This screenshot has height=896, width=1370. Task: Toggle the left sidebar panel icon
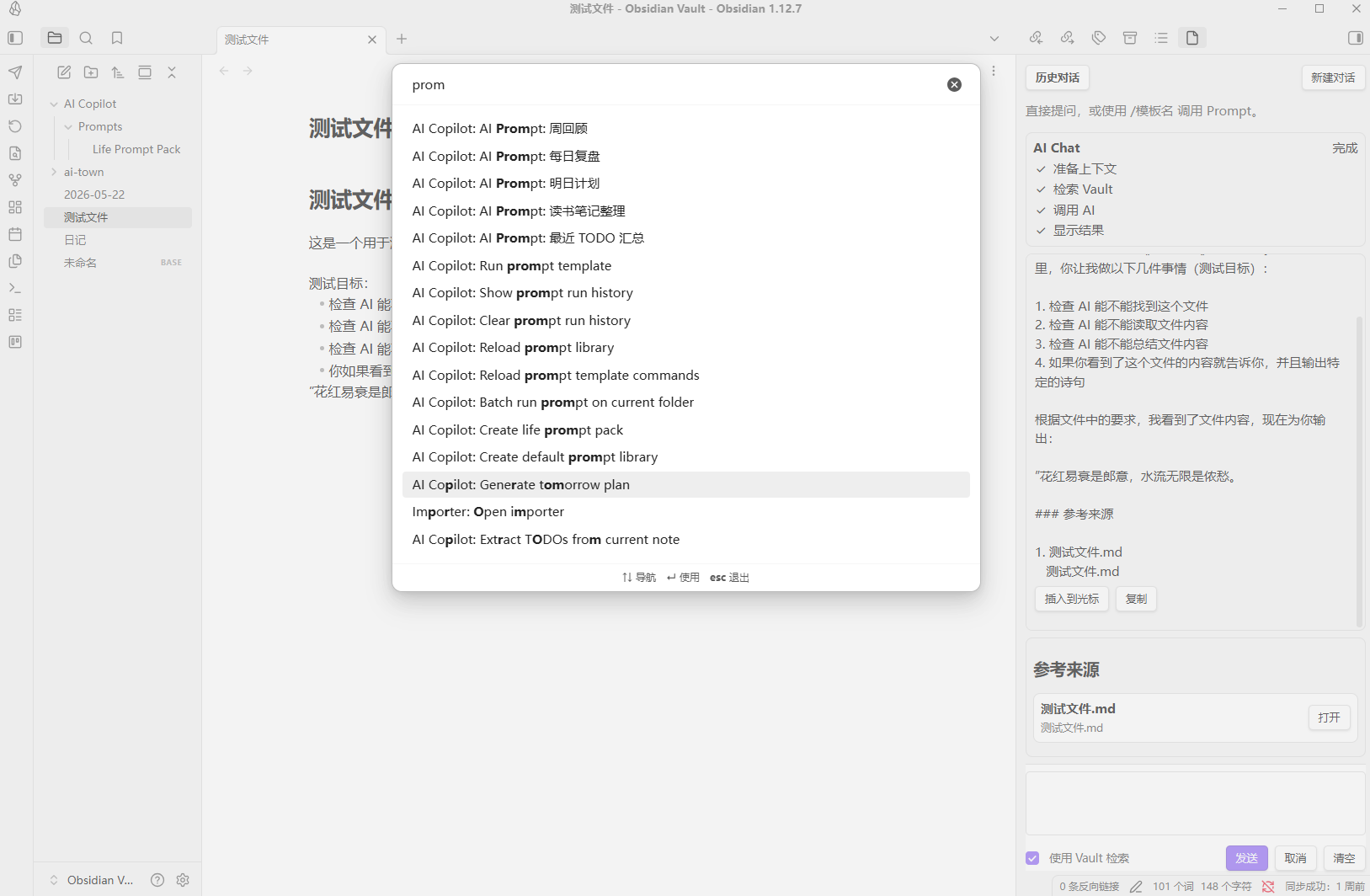pyautogui.click(x=15, y=38)
